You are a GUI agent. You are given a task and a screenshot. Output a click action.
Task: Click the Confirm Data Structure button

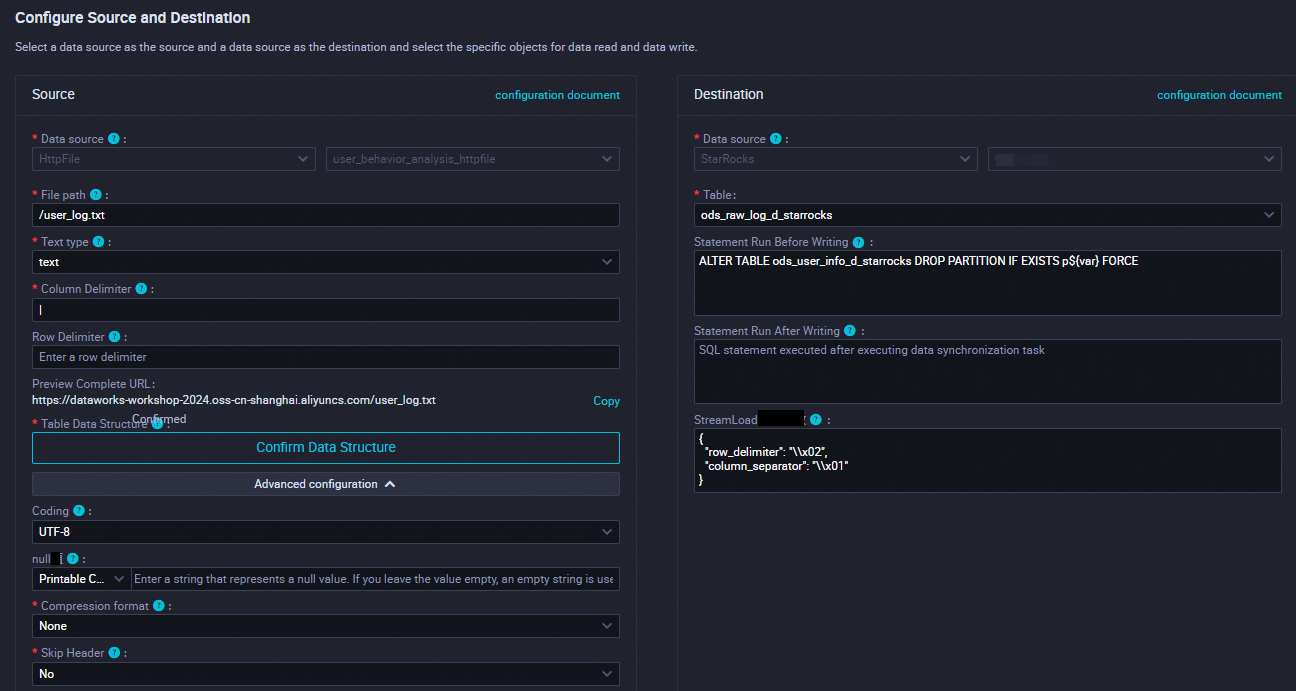point(325,447)
